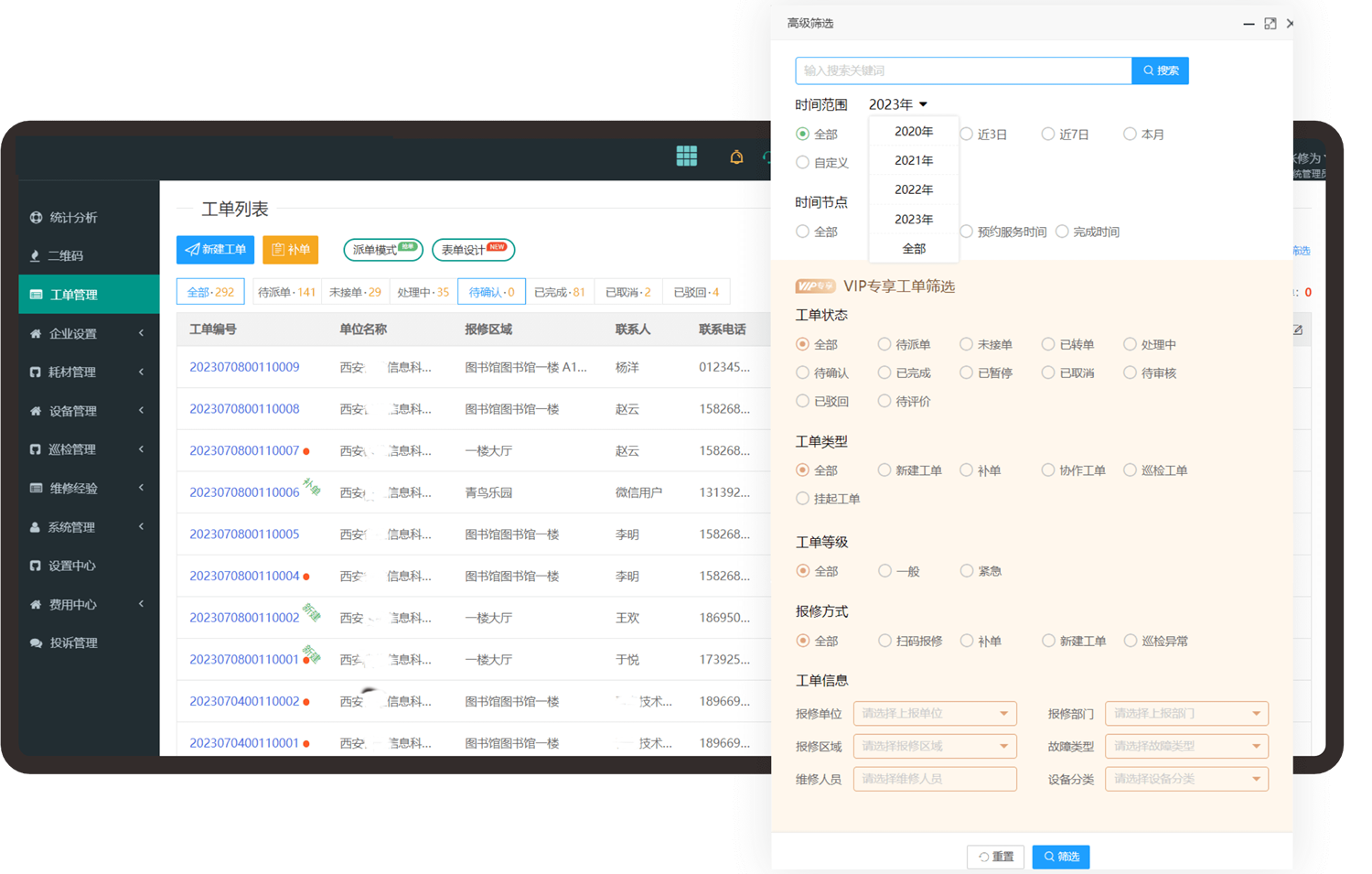Open the 报修单位 dropdown
The width and height of the screenshot is (1372, 874).
934,714
